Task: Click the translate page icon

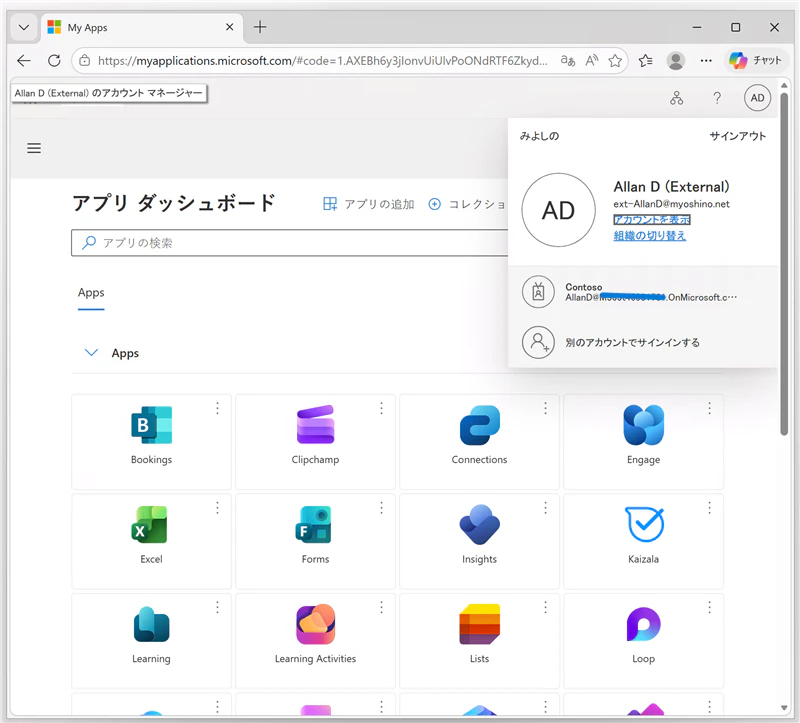Action: click(x=567, y=61)
